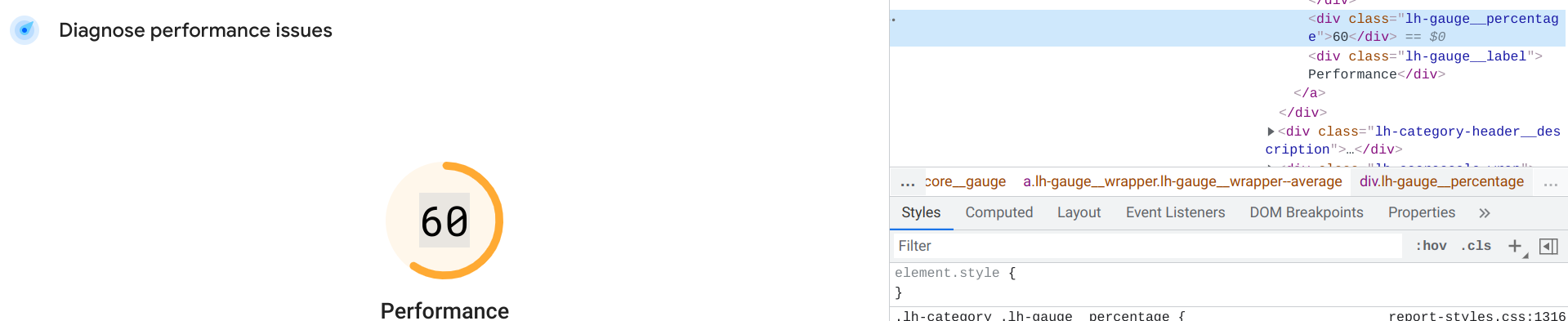Open the report-styles.css:1316 source link
Image resolution: width=1568 pixels, height=321 pixels.
pos(1476,315)
